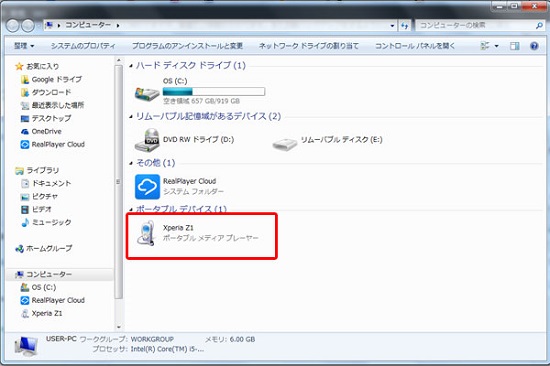This screenshot has height=366, width=550.
Task: Click the お気に入り star icon
Action: (x=19, y=66)
